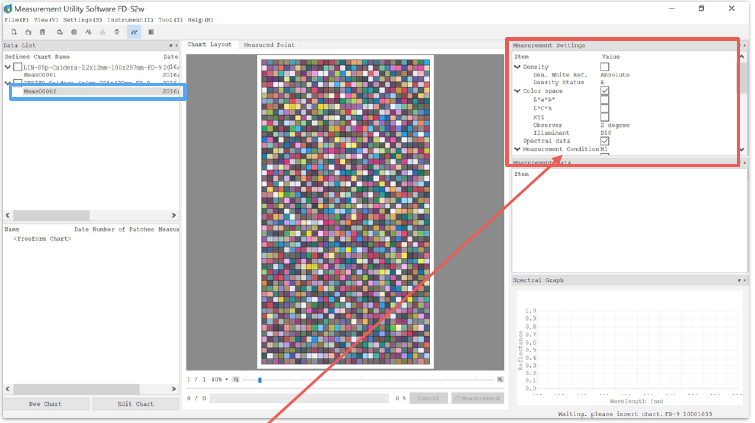Click the color patch chart preview
This screenshot has height=423, width=755.
click(345, 212)
